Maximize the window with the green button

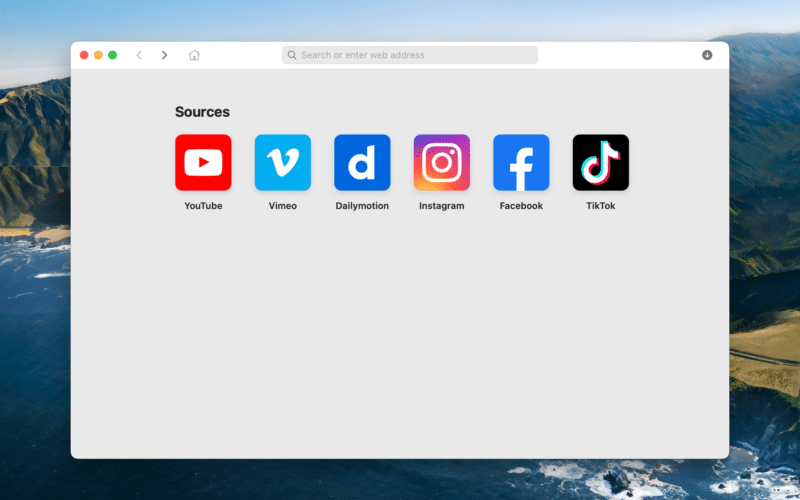click(113, 55)
